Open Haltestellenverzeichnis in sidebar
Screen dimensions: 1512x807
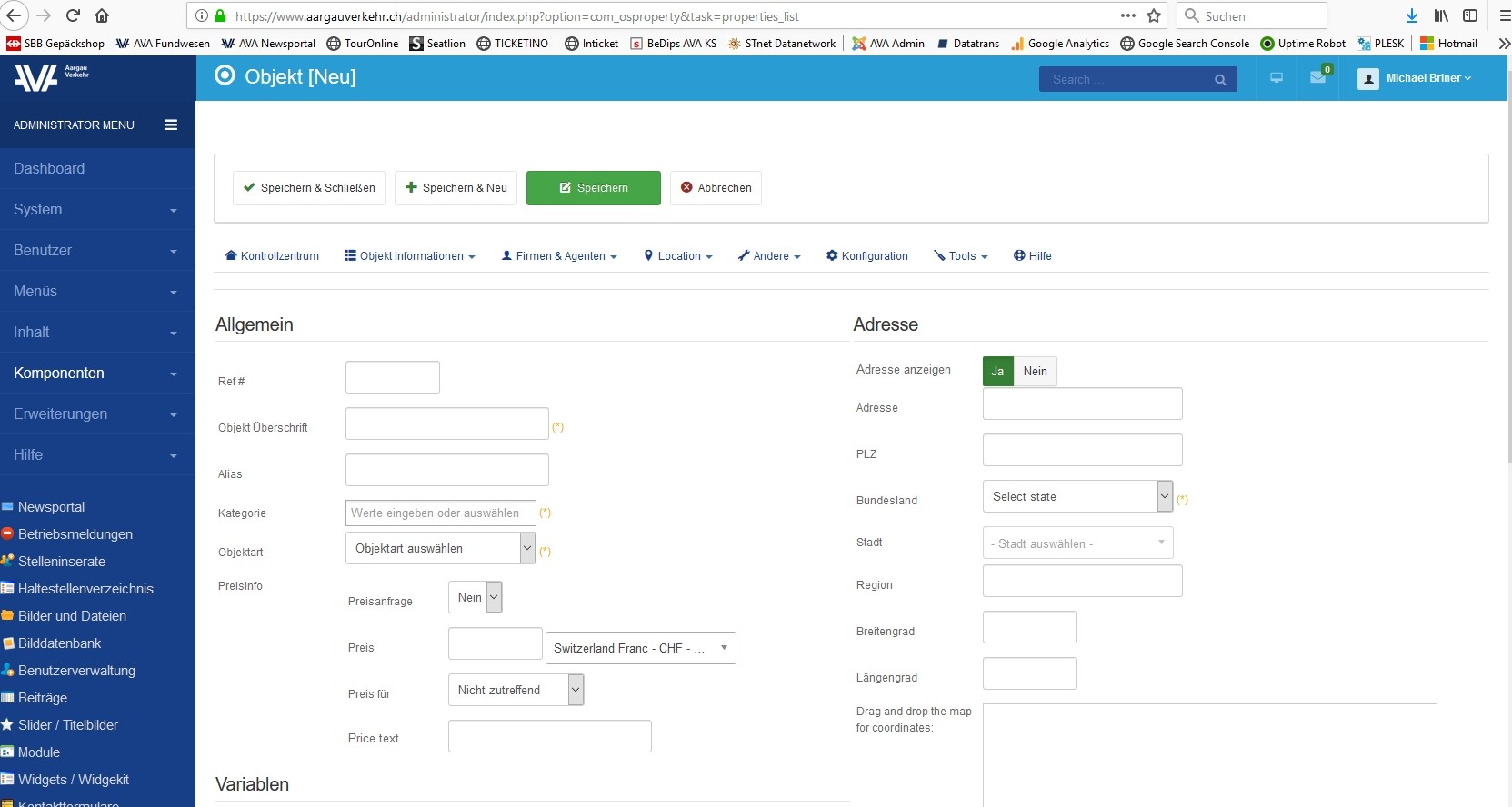[85, 589]
